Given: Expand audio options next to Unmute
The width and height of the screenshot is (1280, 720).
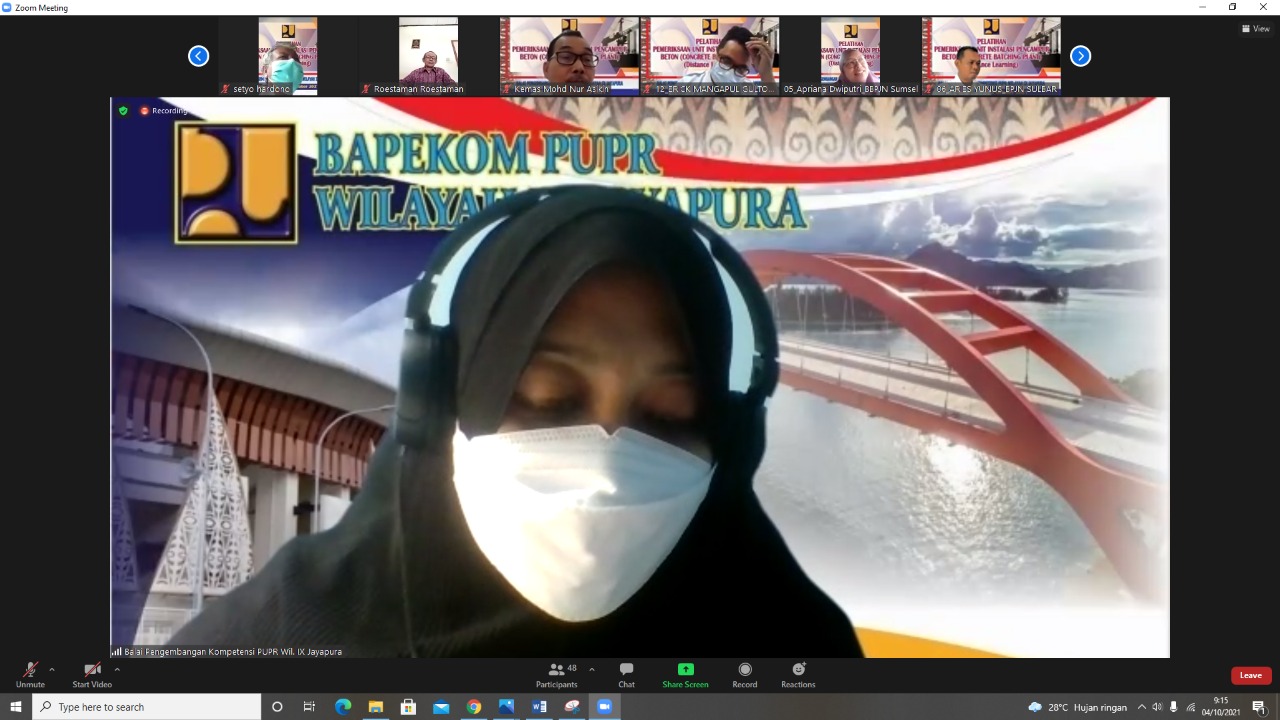Looking at the screenshot, I should coord(52,670).
